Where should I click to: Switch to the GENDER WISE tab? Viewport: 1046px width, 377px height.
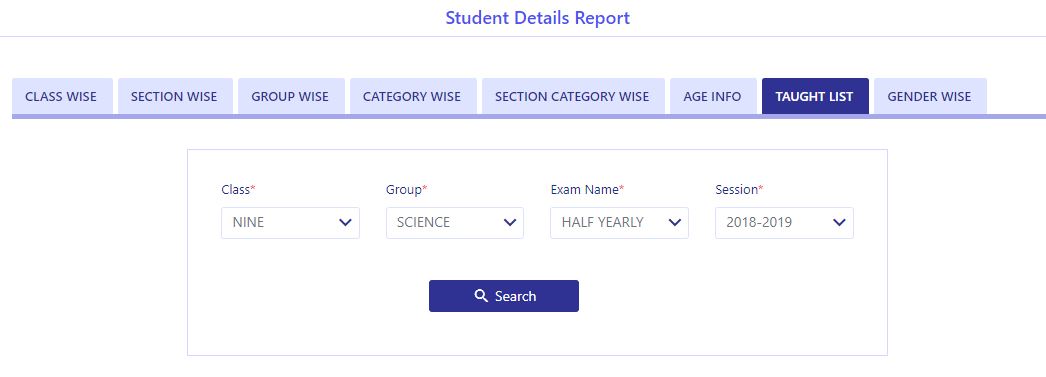pos(929,97)
